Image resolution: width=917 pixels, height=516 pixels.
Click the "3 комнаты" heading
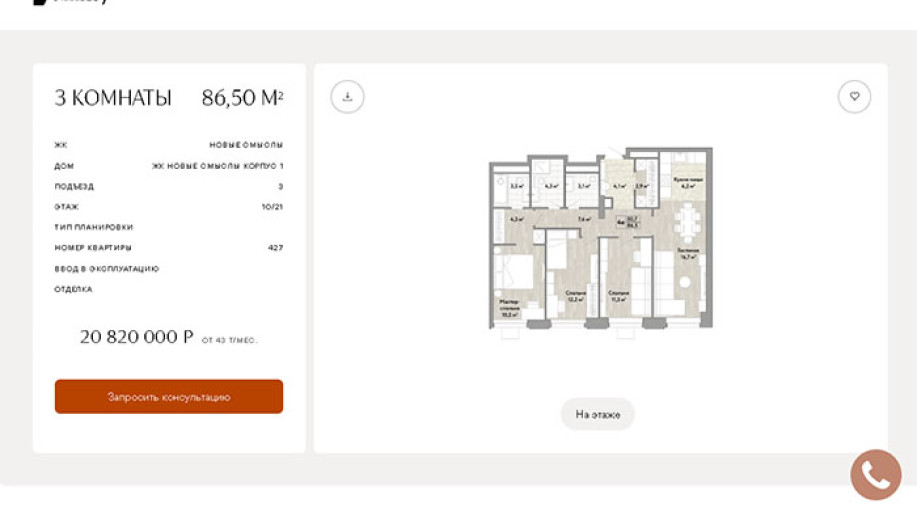pyautogui.click(x=113, y=98)
